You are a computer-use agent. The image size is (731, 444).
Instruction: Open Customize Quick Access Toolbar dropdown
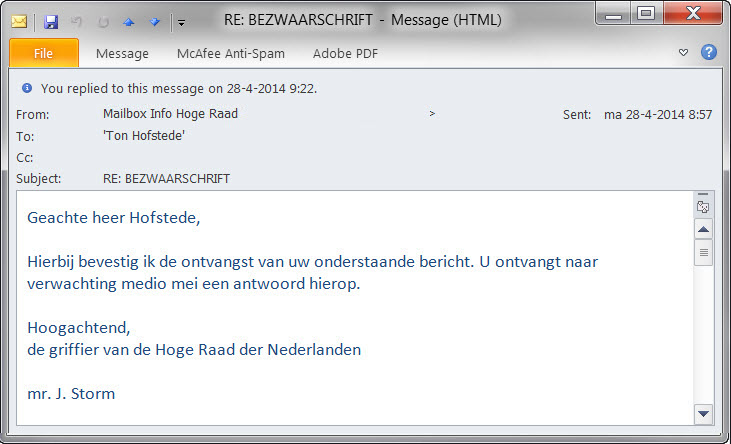pyautogui.click(x=181, y=22)
